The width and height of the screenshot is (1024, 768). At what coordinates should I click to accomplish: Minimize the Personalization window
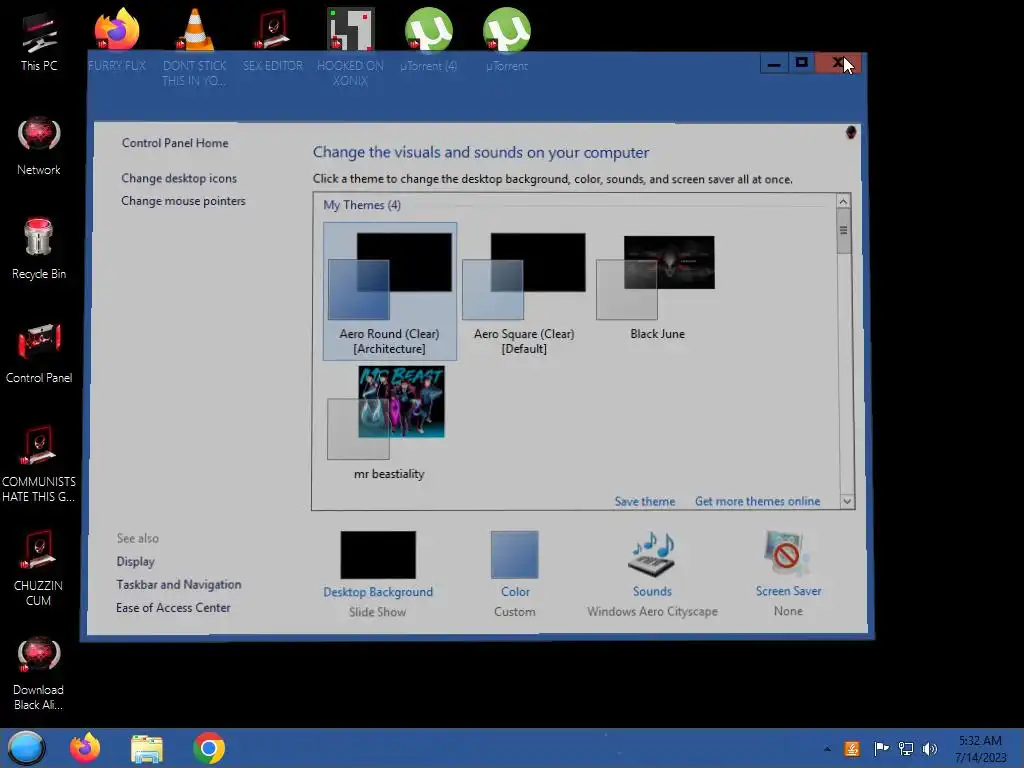pyautogui.click(x=774, y=63)
